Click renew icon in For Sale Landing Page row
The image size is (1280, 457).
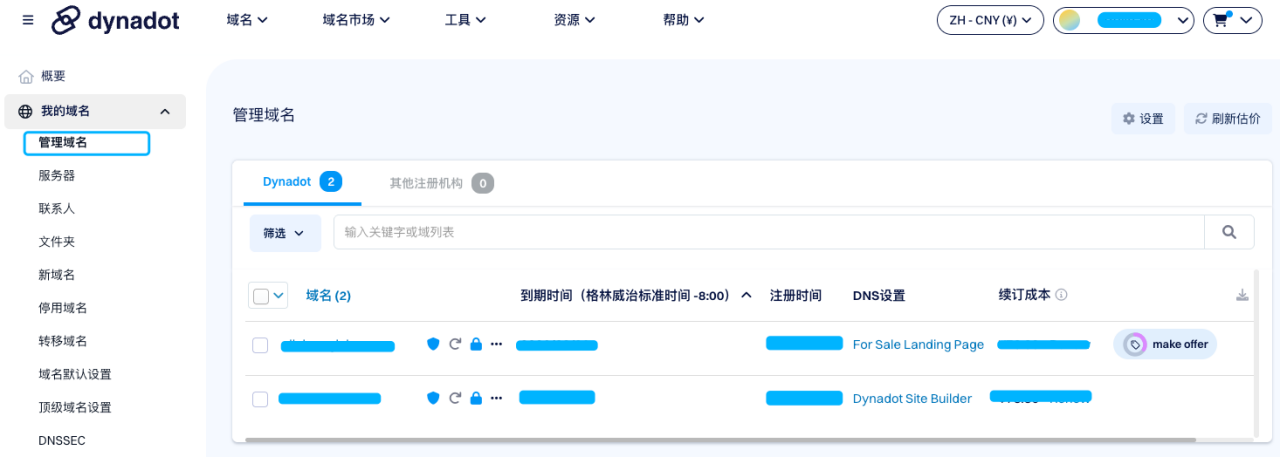[x=455, y=344]
